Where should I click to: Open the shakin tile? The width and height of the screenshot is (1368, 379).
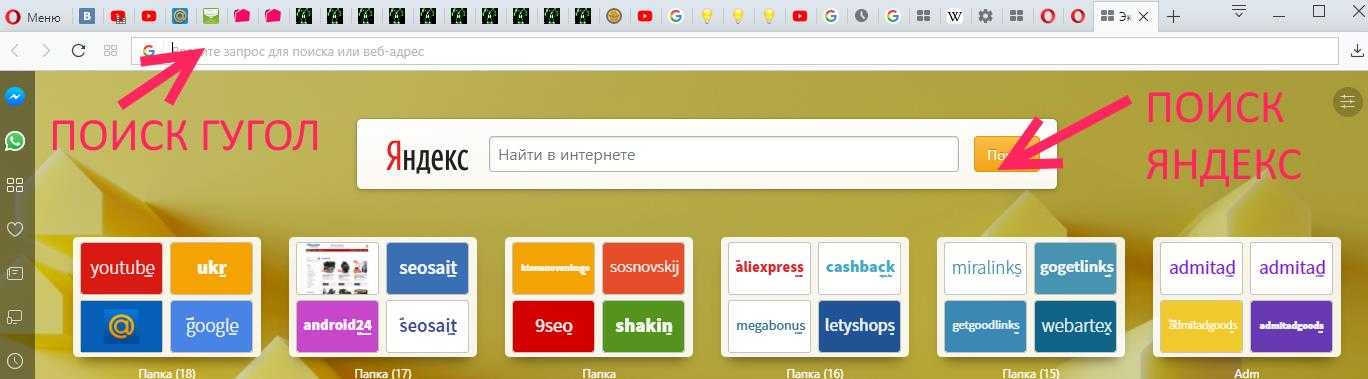[x=643, y=326]
